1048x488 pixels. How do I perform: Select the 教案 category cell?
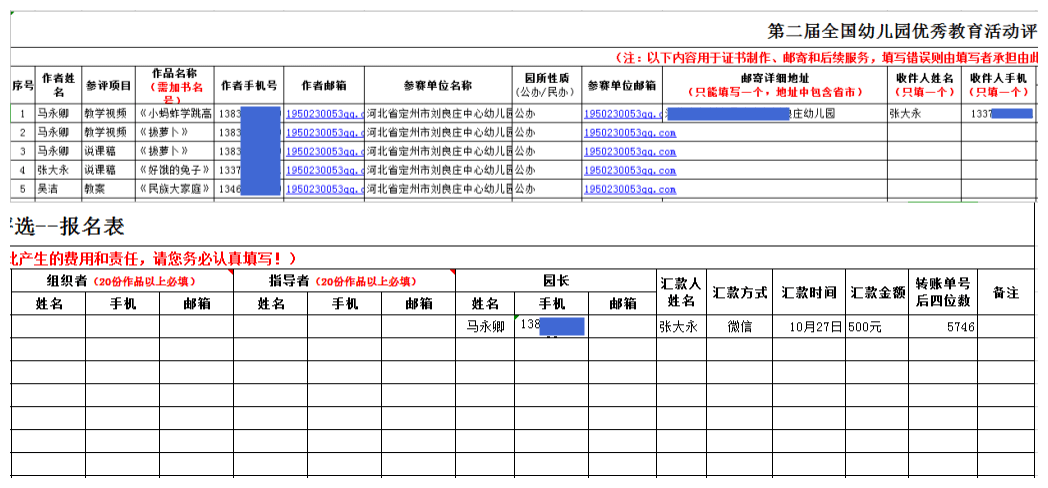pyautogui.click(x=108, y=189)
